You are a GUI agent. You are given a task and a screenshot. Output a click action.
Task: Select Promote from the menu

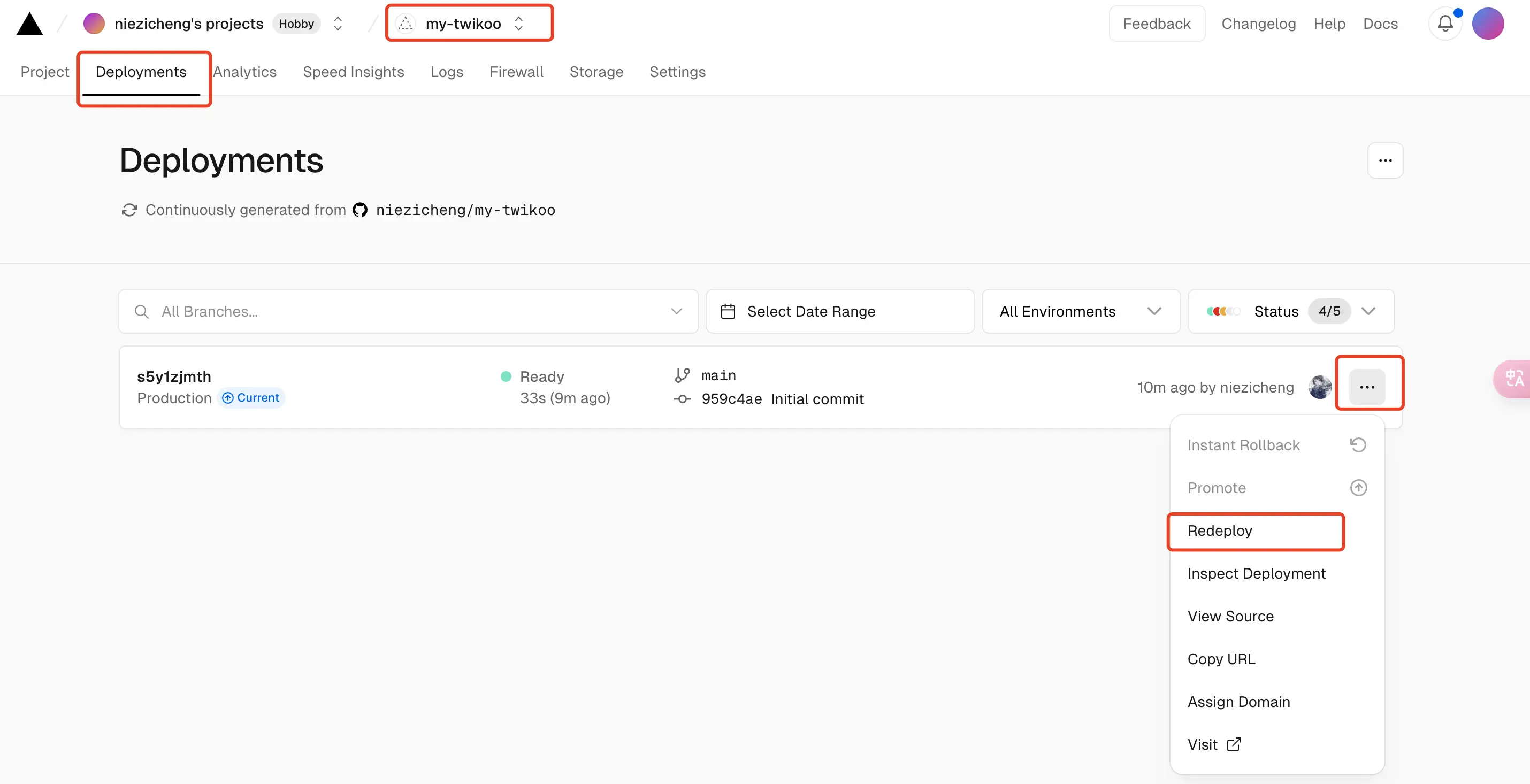tap(1277, 488)
